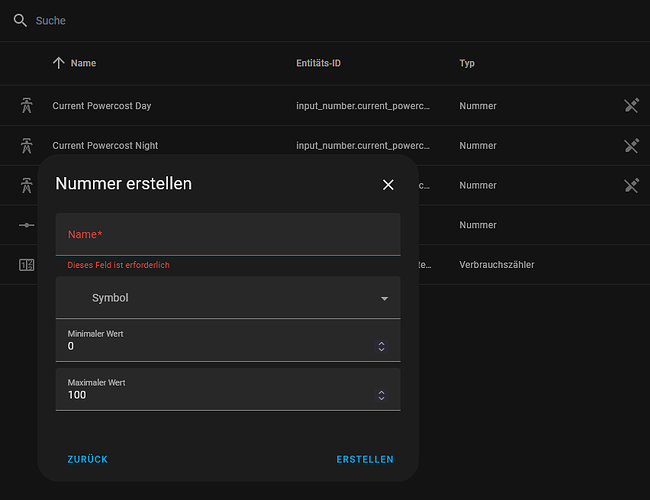Click the counter icon in Verbrauchszähler row

coord(27,265)
